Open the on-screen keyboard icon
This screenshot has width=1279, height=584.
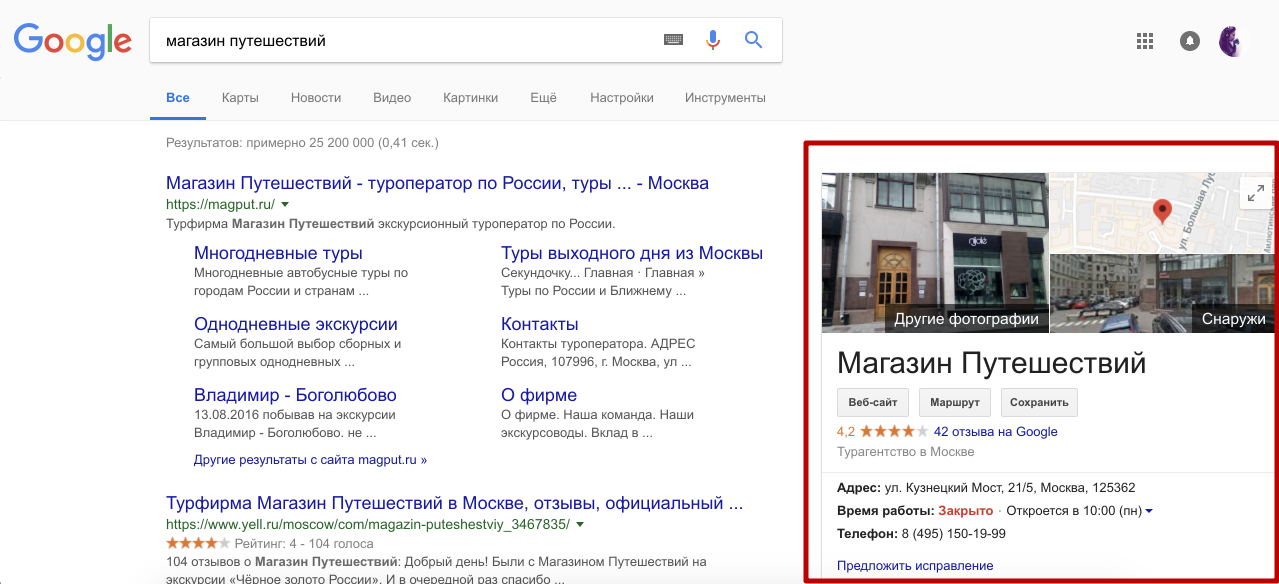tap(673, 40)
